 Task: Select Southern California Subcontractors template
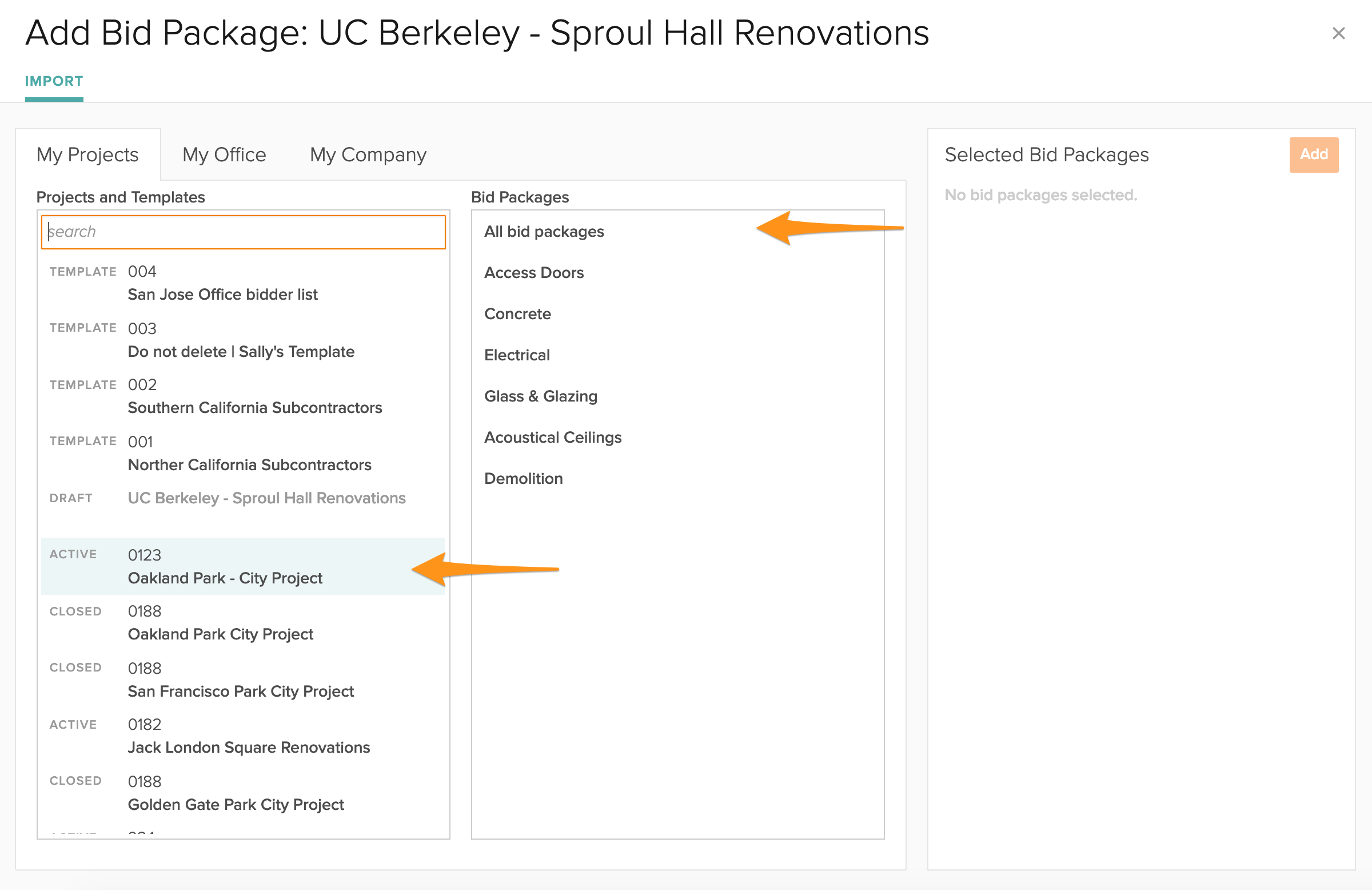(x=255, y=396)
